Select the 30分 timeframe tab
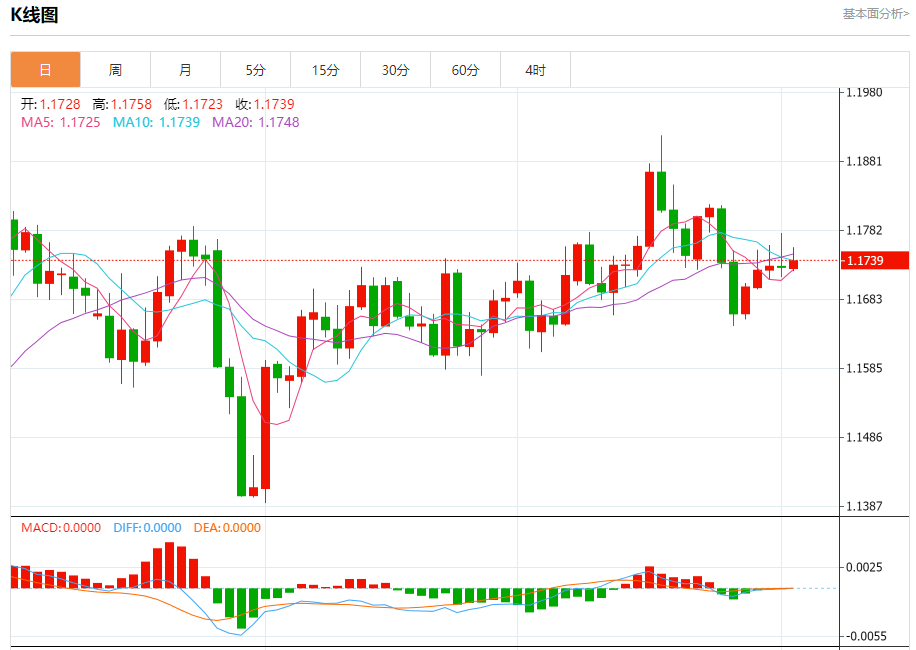The width and height of the screenshot is (916, 650). (395, 70)
